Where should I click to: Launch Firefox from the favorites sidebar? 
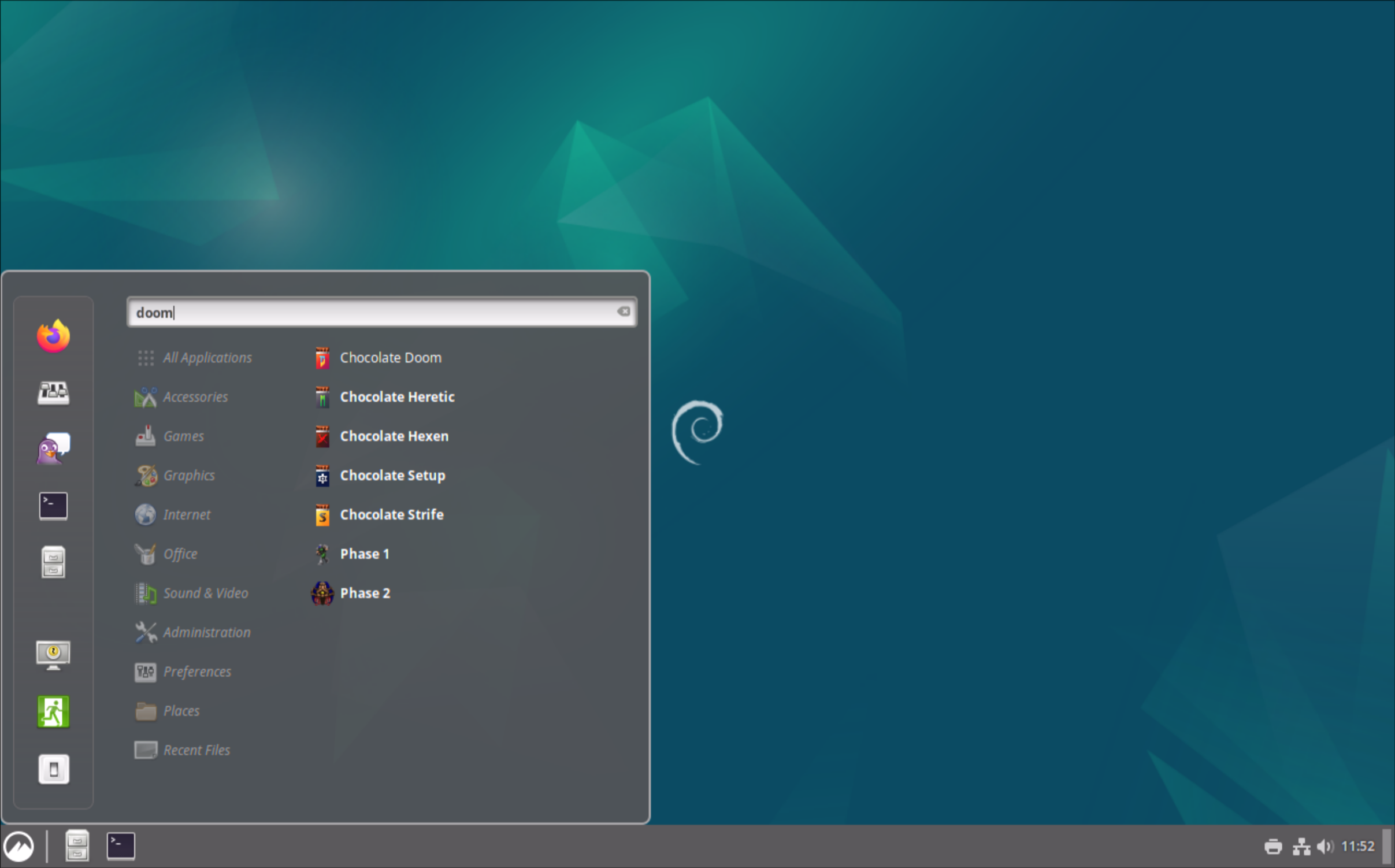[53, 336]
